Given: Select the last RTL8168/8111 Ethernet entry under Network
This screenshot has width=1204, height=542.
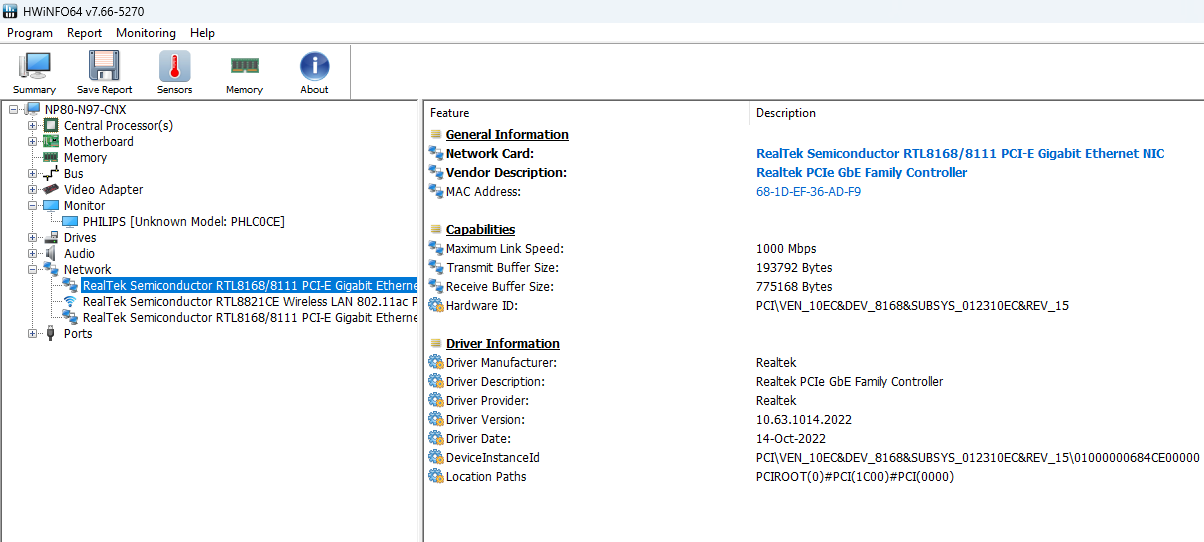Looking at the screenshot, I should tap(249, 317).
